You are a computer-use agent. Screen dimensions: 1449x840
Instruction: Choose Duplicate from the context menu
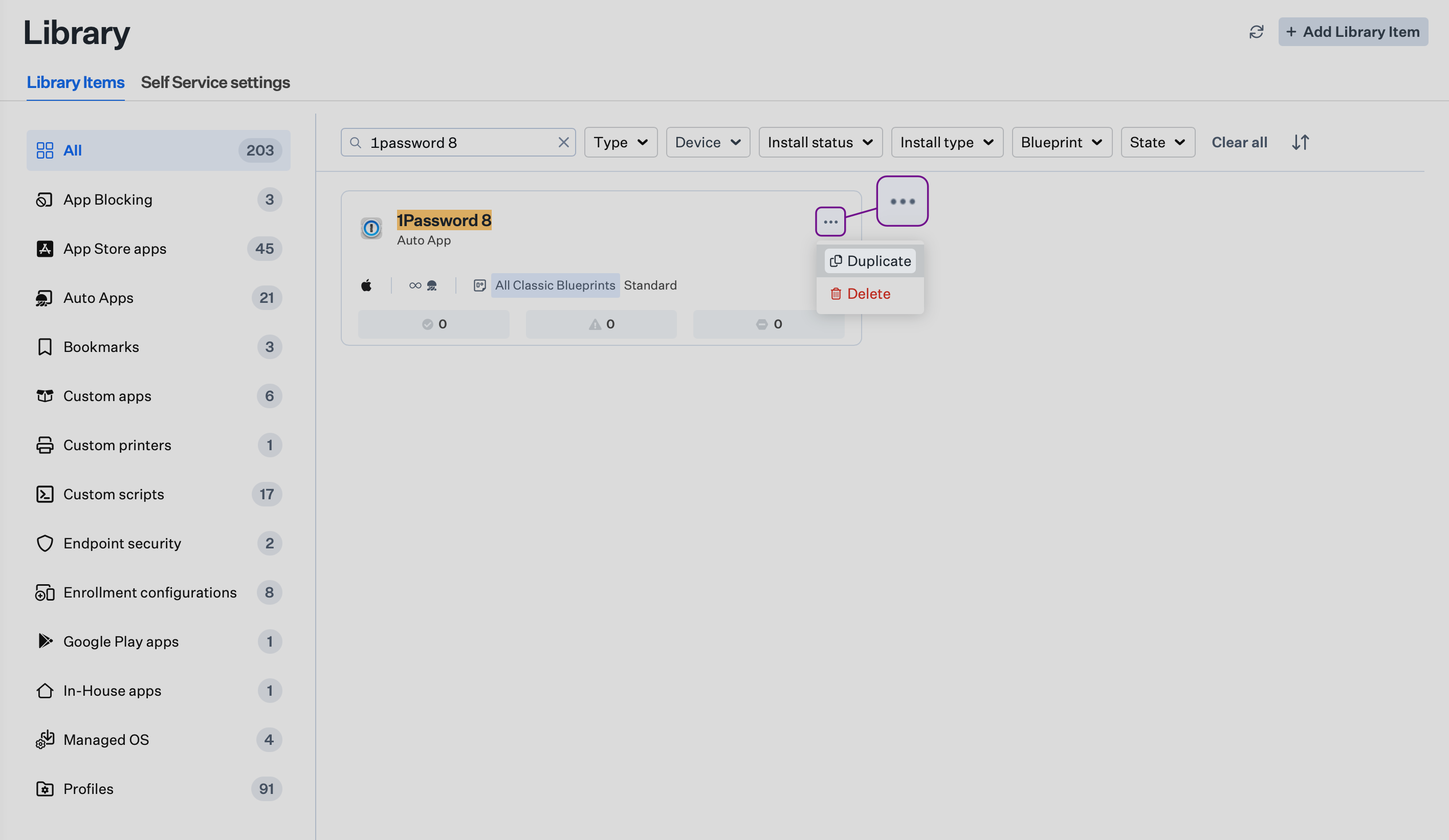pyautogui.click(x=869, y=261)
